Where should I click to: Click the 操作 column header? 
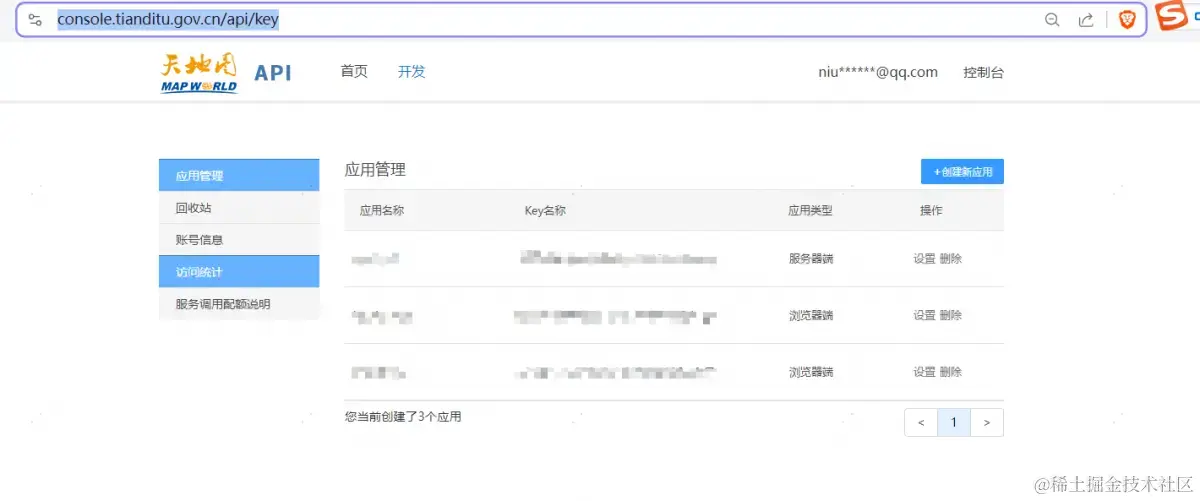click(x=931, y=211)
